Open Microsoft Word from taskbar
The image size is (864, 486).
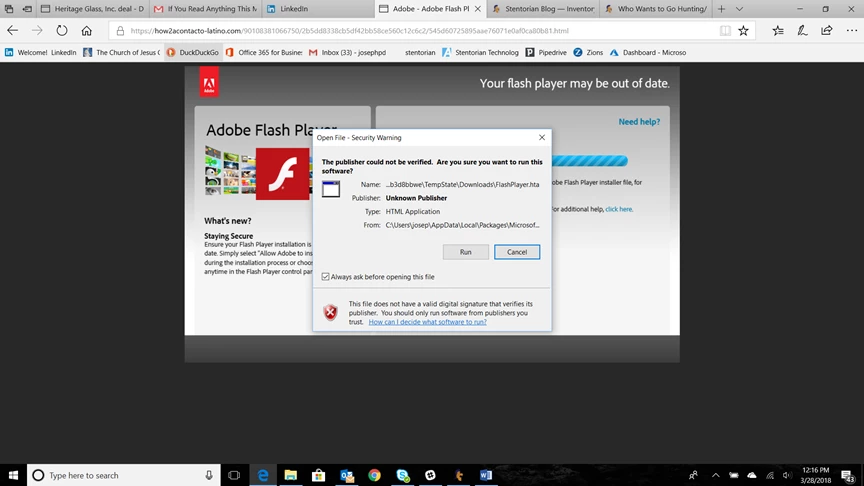click(x=486, y=475)
